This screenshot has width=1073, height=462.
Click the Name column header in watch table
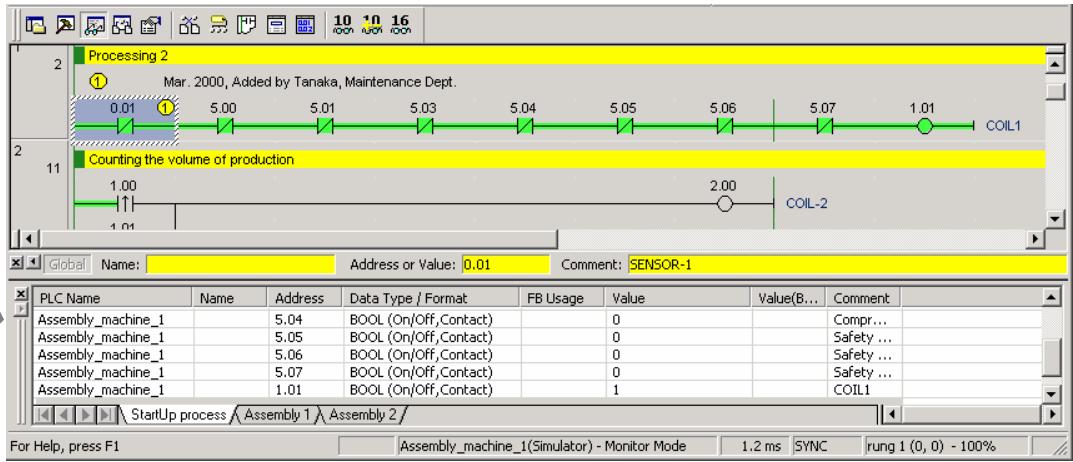point(229,298)
